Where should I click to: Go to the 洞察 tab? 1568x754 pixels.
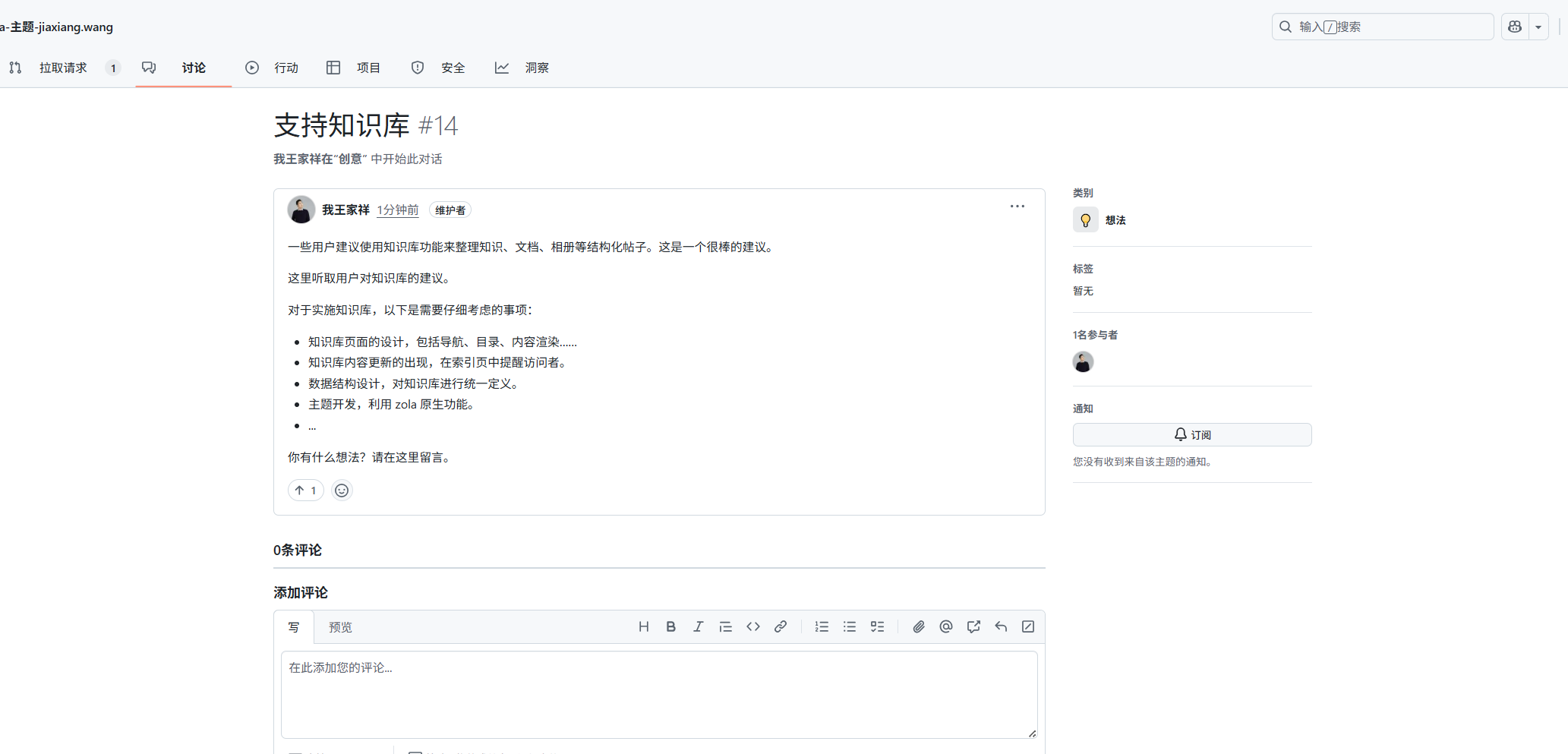[x=536, y=68]
